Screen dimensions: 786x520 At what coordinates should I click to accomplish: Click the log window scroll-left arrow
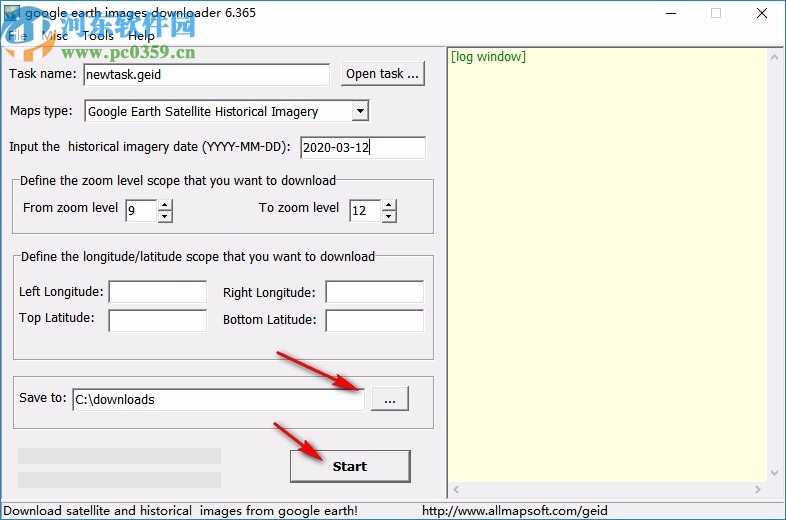[456, 489]
